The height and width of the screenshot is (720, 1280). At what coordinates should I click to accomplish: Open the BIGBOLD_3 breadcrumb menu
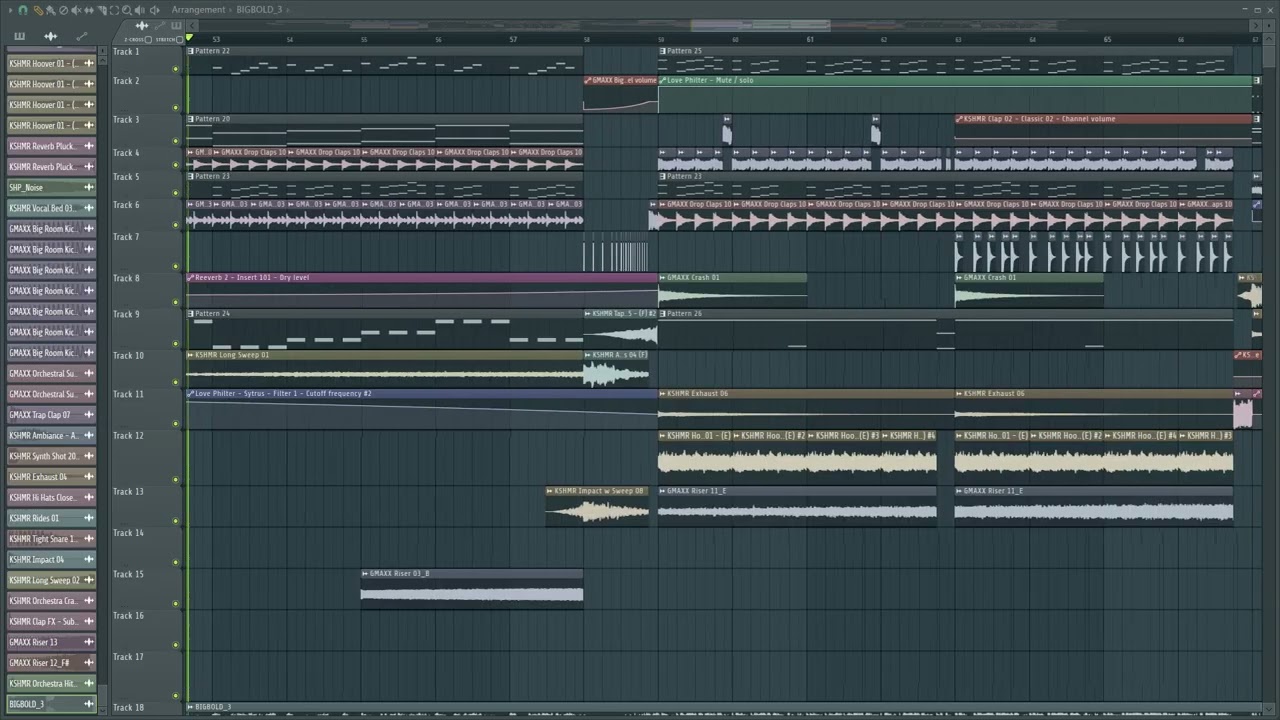259,10
